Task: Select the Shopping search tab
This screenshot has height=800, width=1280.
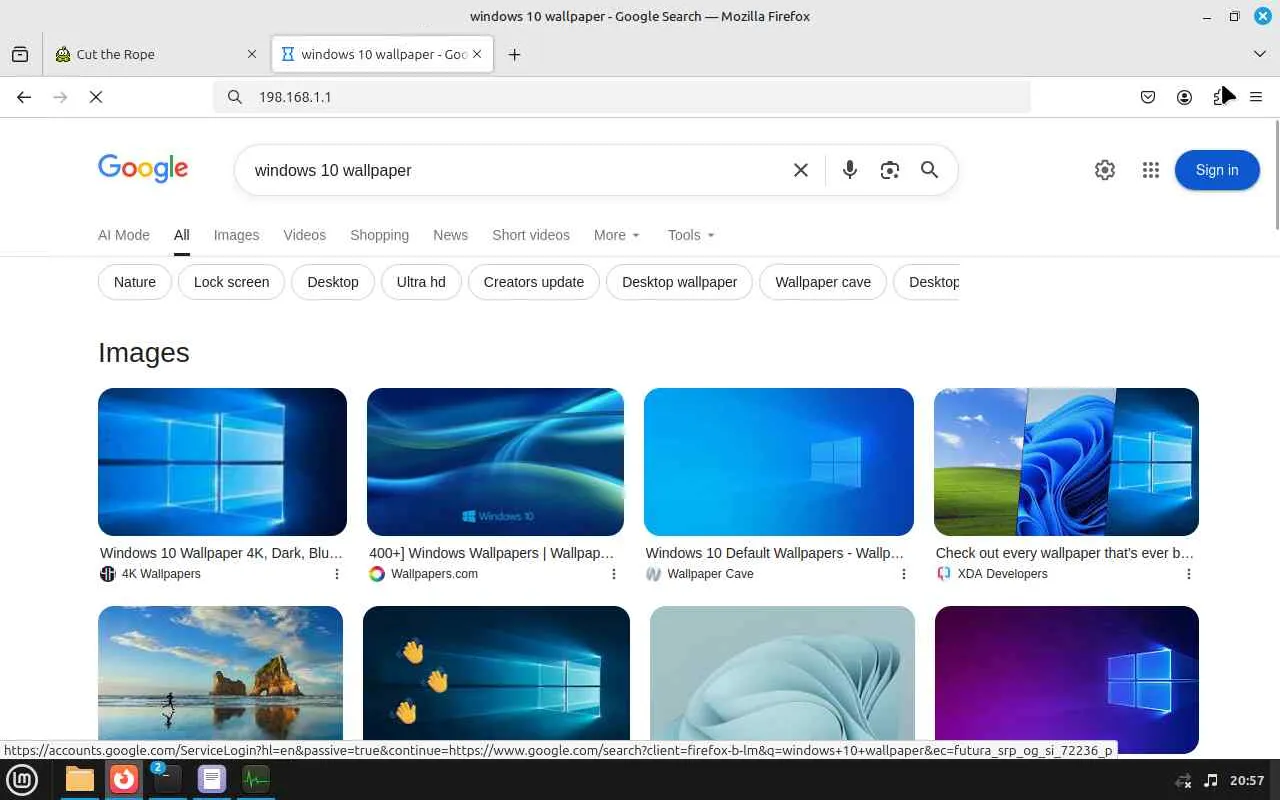Action: pyautogui.click(x=379, y=235)
